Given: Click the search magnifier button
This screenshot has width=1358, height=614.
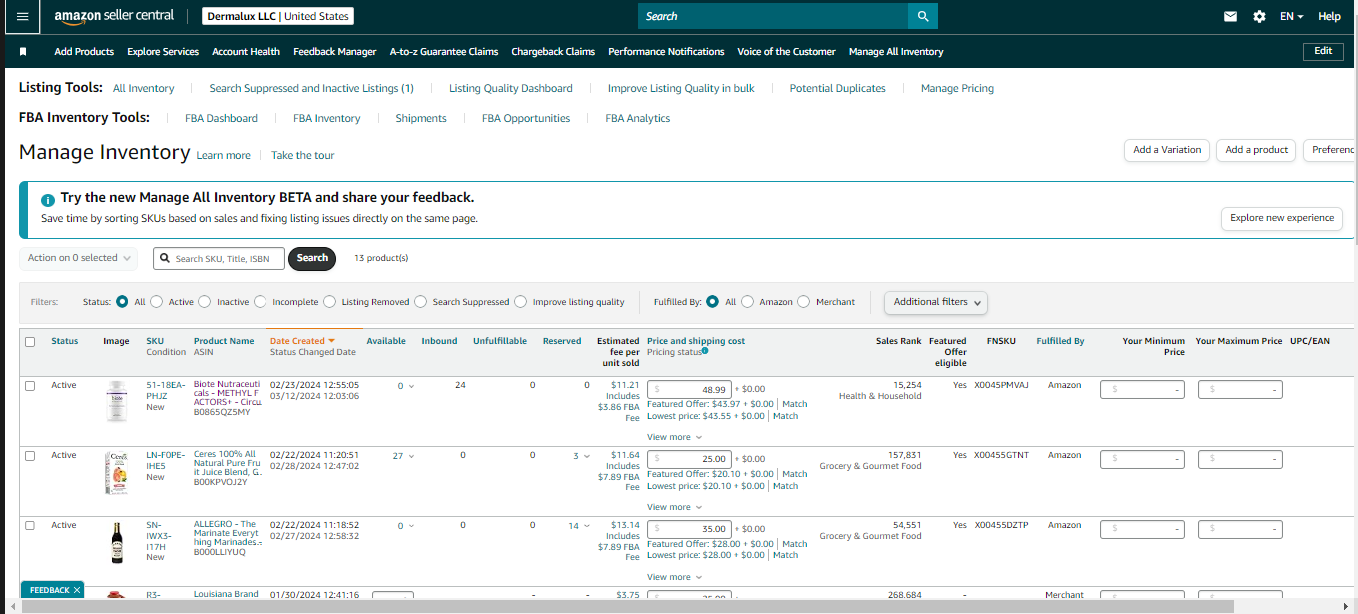Looking at the screenshot, I should point(922,16).
